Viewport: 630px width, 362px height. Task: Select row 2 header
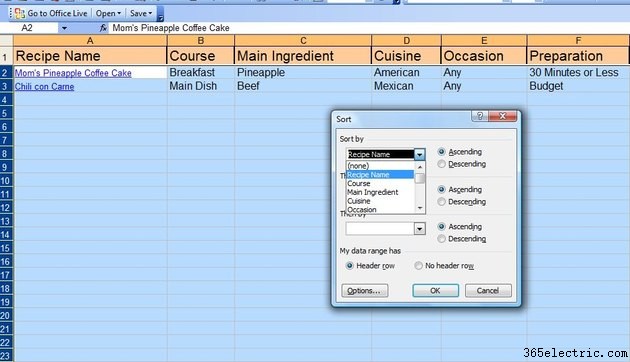6,73
